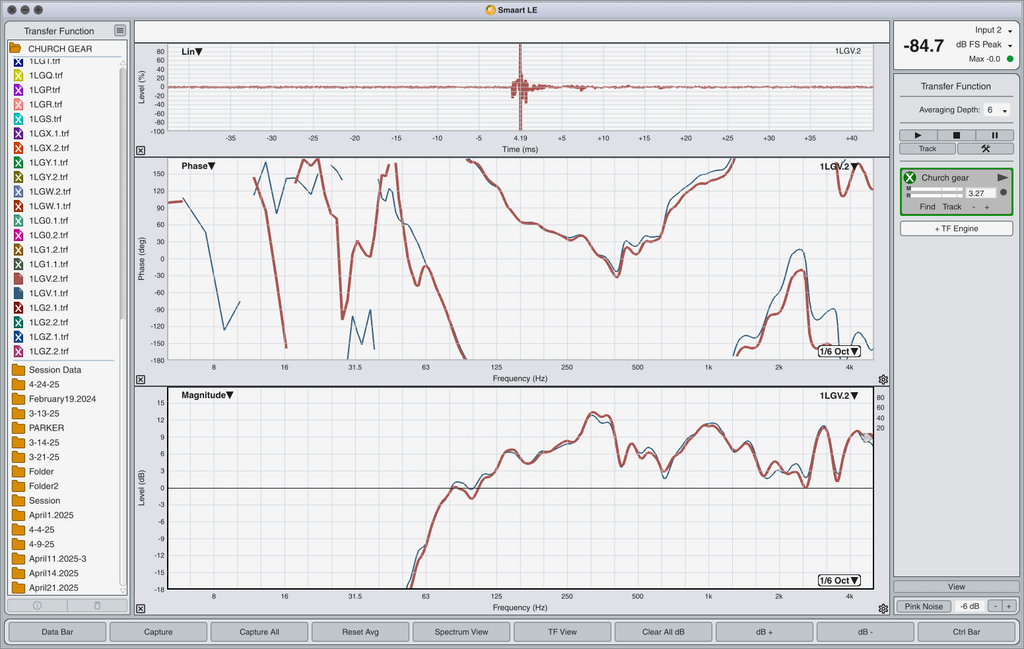
Task: Toggle visibility of 1LGX.1.trf trace
Action: pyautogui.click(x=18, y=133)
